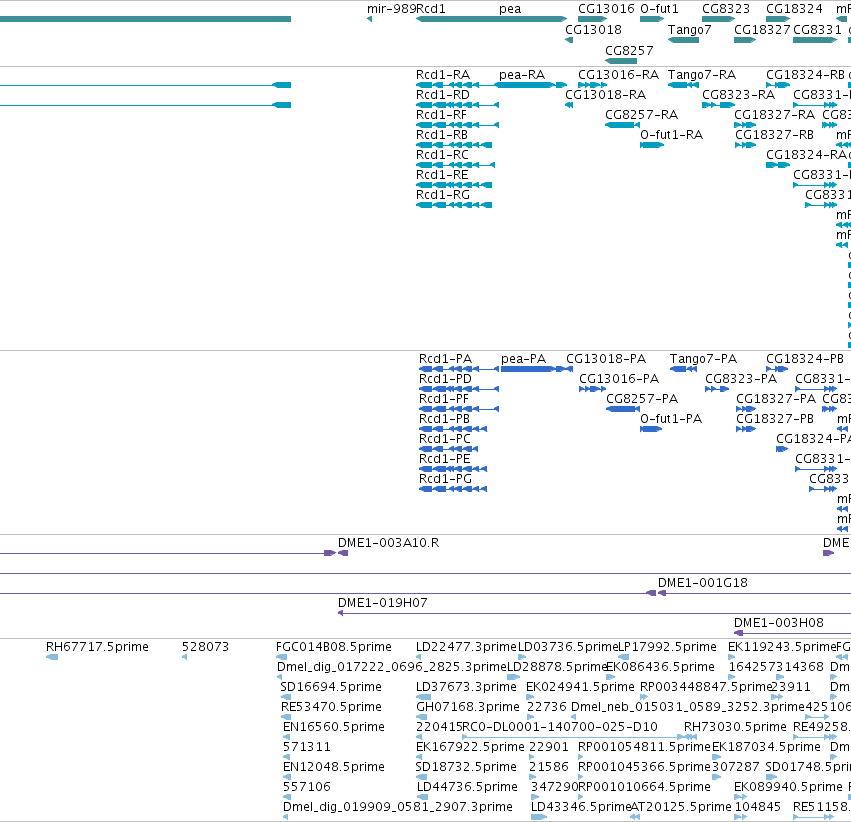Click transcript label CG18327-RA
The image size is (851, 822).
pyautogui.click(x=774, y=115)
